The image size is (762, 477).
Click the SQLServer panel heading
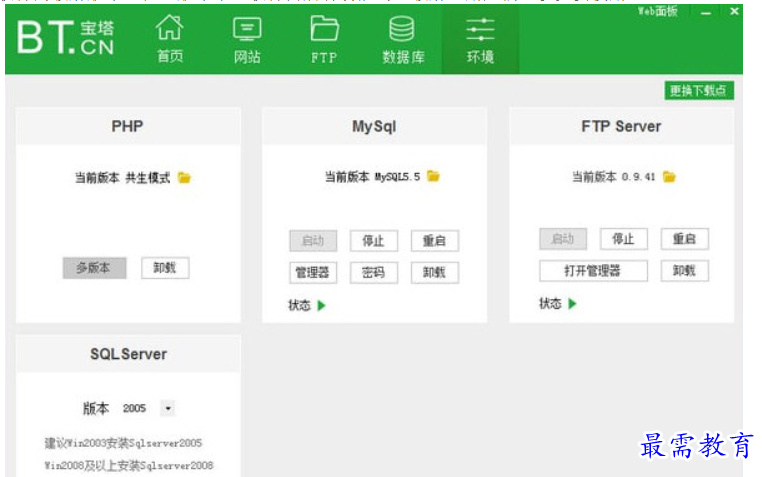128,354
